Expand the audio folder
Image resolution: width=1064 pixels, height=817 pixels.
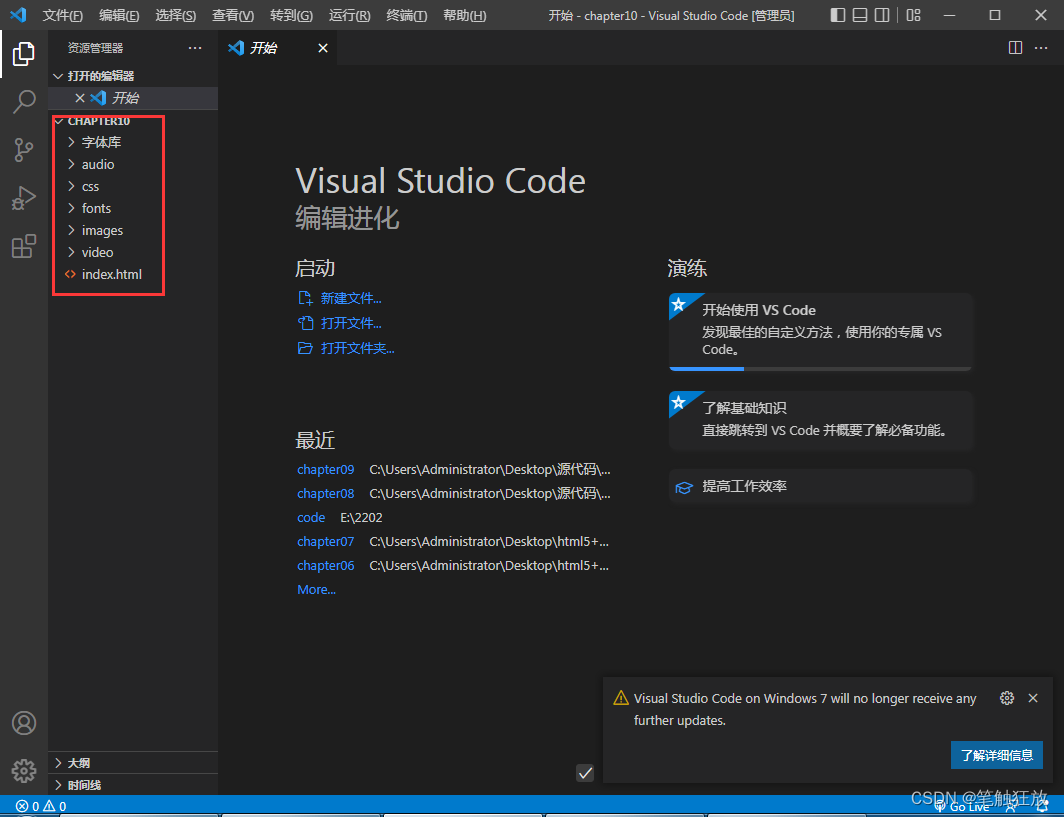(x=133, y=164)
